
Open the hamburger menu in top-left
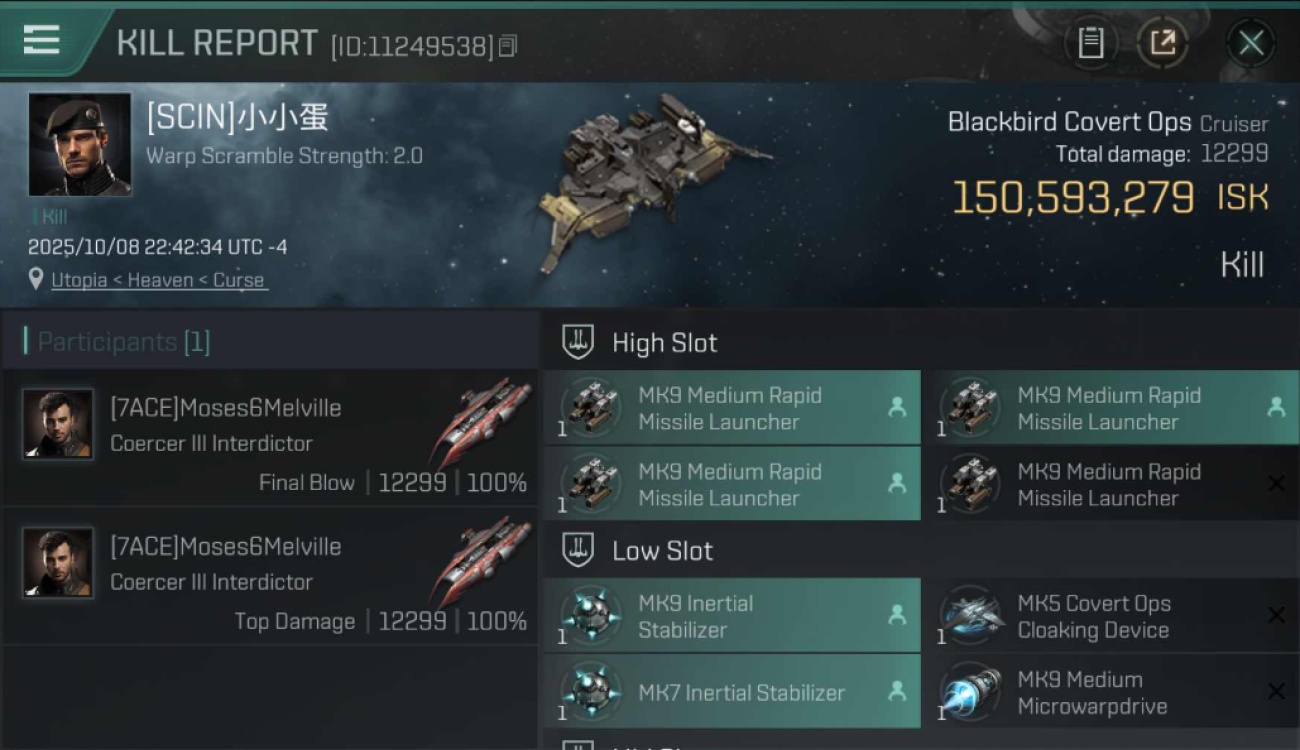point(41,40)
